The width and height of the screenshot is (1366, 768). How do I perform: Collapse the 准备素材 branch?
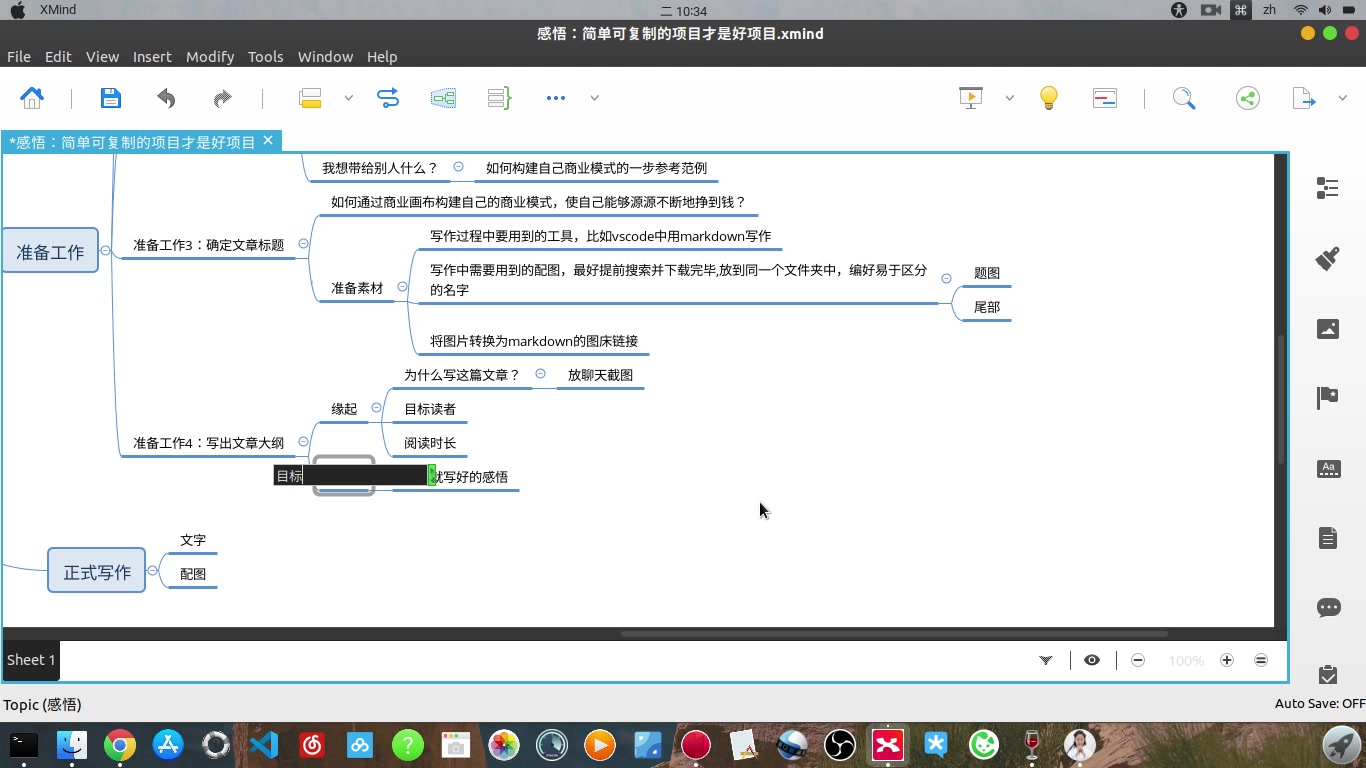402,286
